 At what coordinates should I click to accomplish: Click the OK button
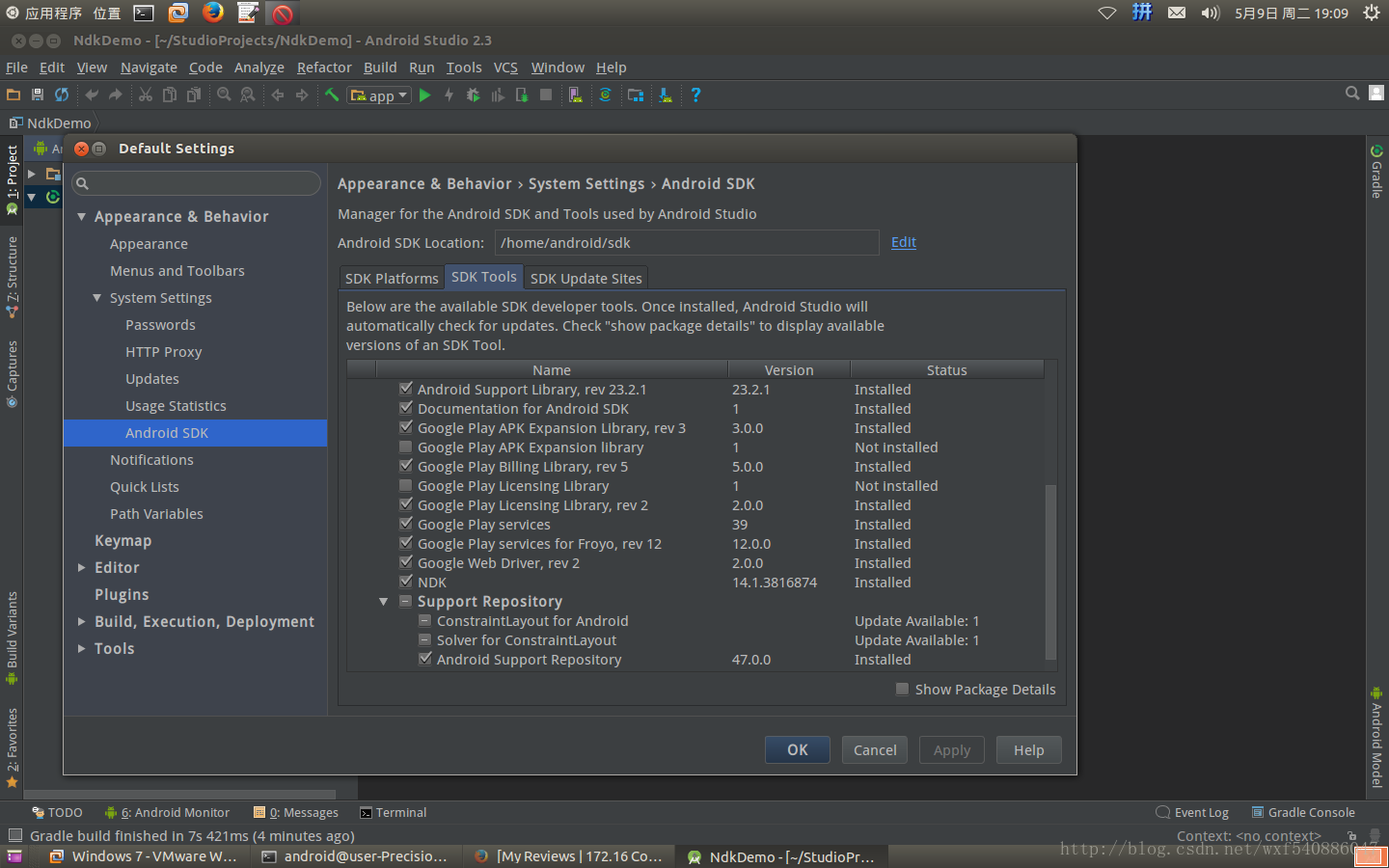pos(798,749)
